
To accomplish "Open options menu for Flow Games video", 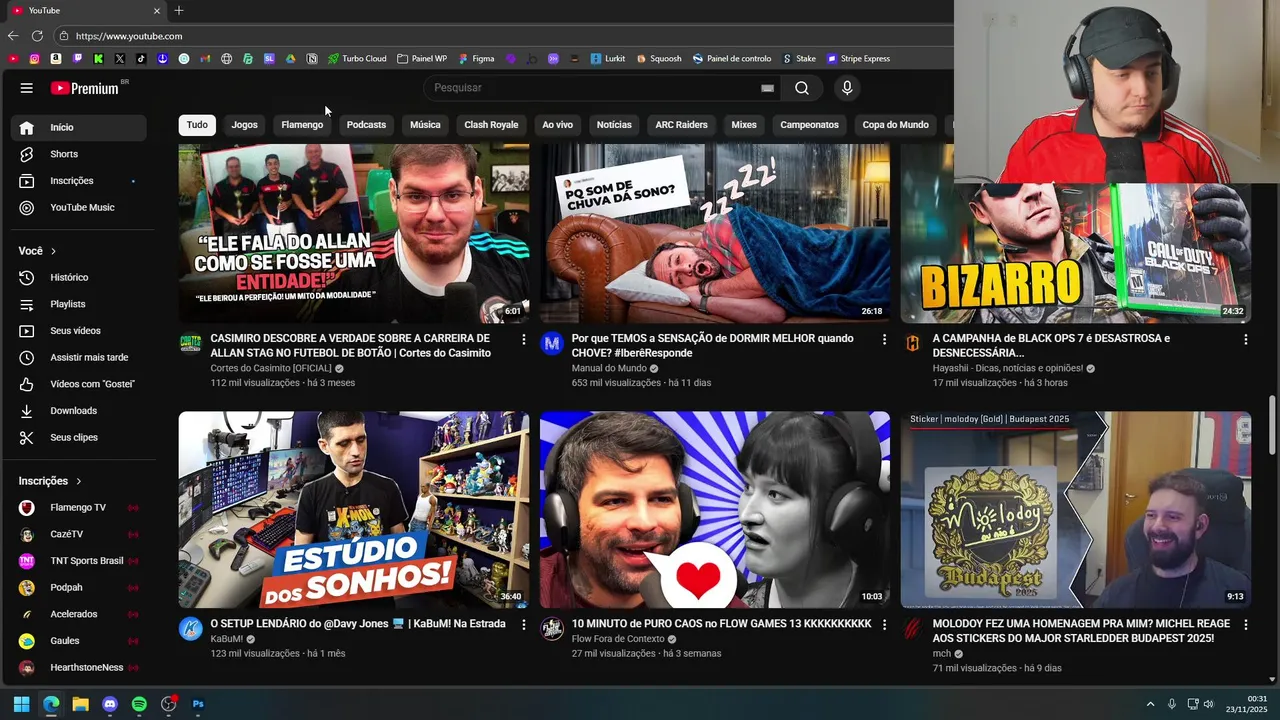I will [x=884, y=625].
